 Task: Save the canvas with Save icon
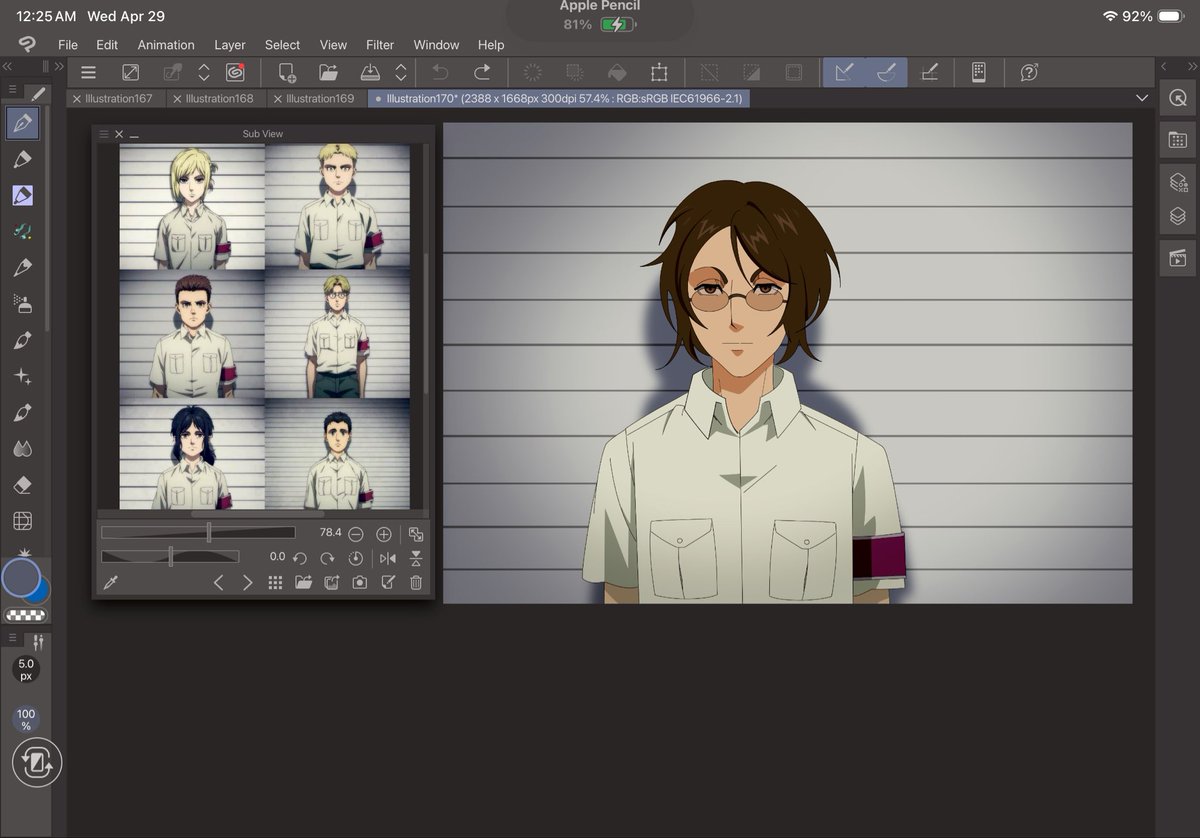(x=369, y=72)
